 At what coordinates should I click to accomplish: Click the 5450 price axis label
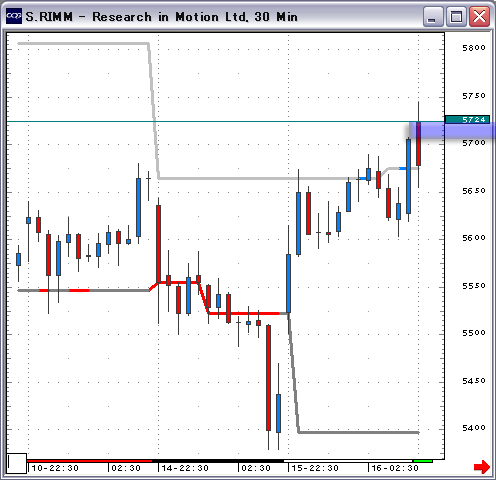(474, 381)
